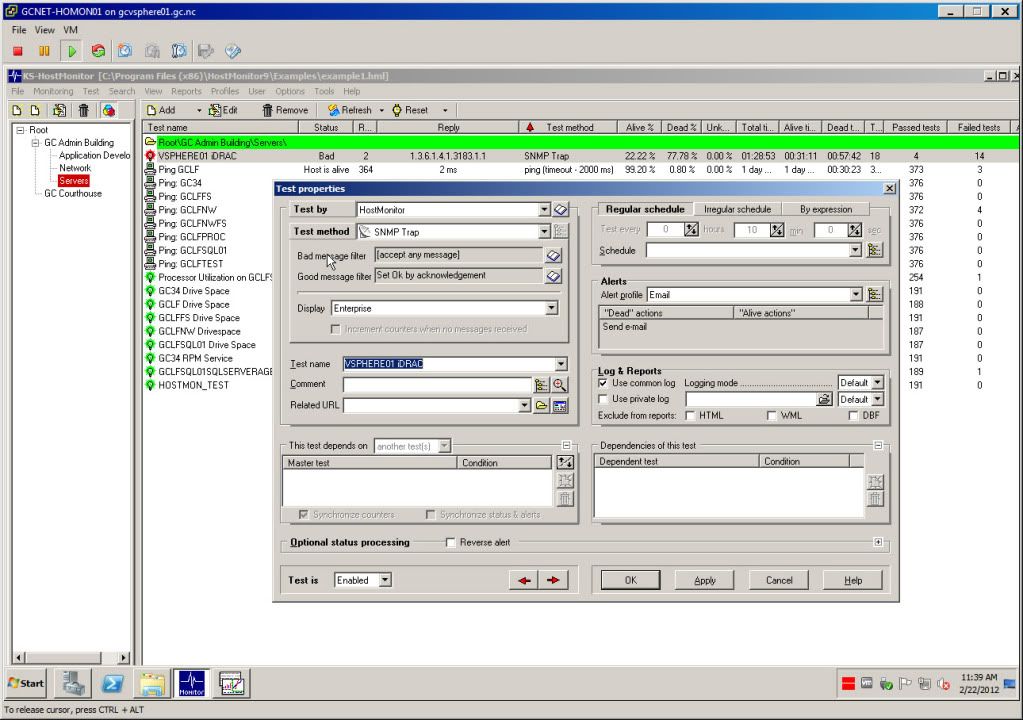Screen dimensions: 1023x720
Task: Toggle Use private log checkbox
Action: (603, 398)
